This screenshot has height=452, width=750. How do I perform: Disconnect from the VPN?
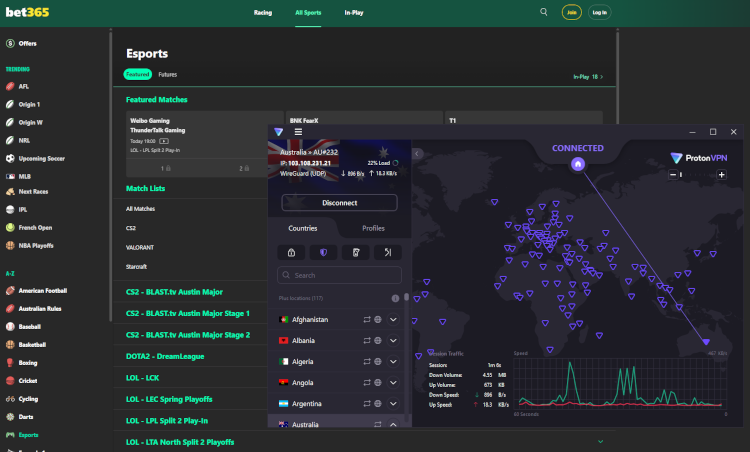339,203
